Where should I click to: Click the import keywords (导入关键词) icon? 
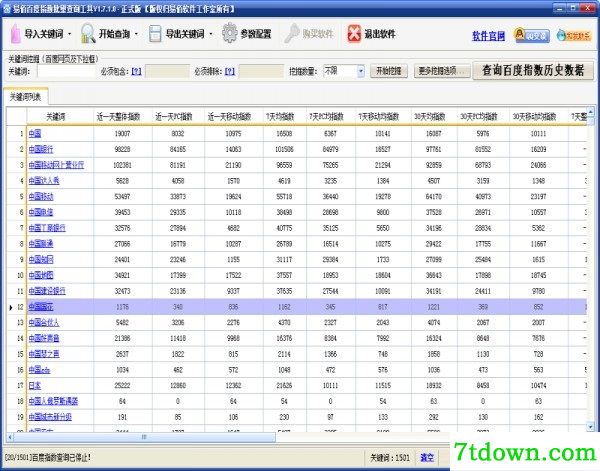15,34
